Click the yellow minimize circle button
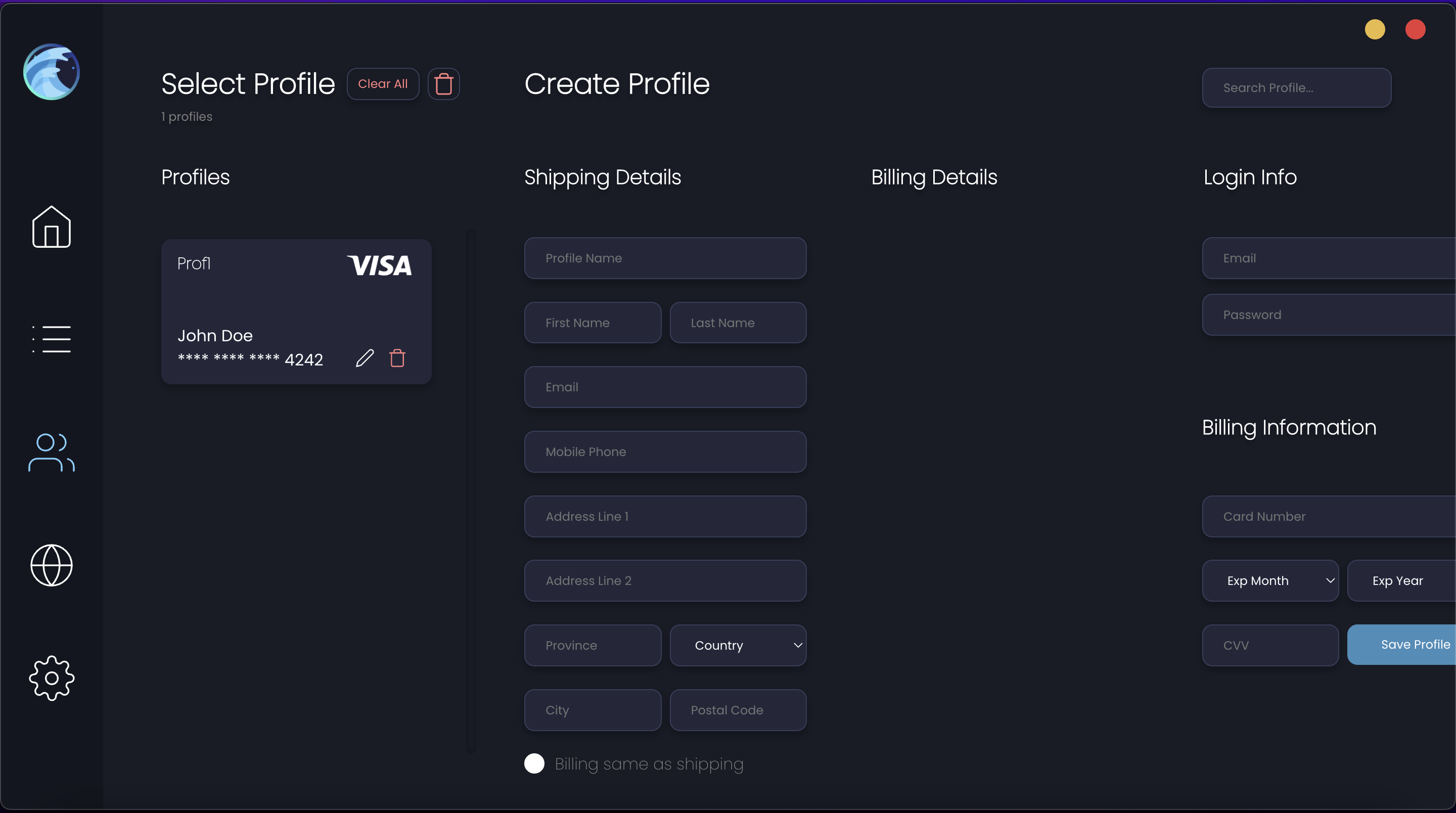The image size is (1456, 813). pyautogui.click(x=1375, y=29)
